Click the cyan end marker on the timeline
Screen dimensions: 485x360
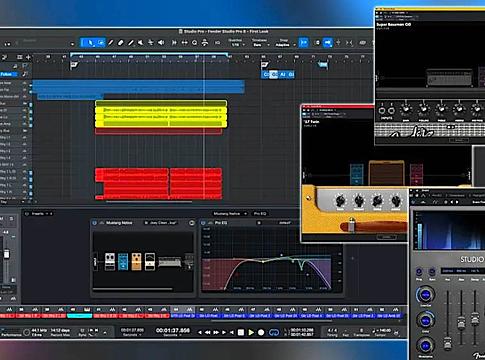pyautogui.click(x=323, y=65)
